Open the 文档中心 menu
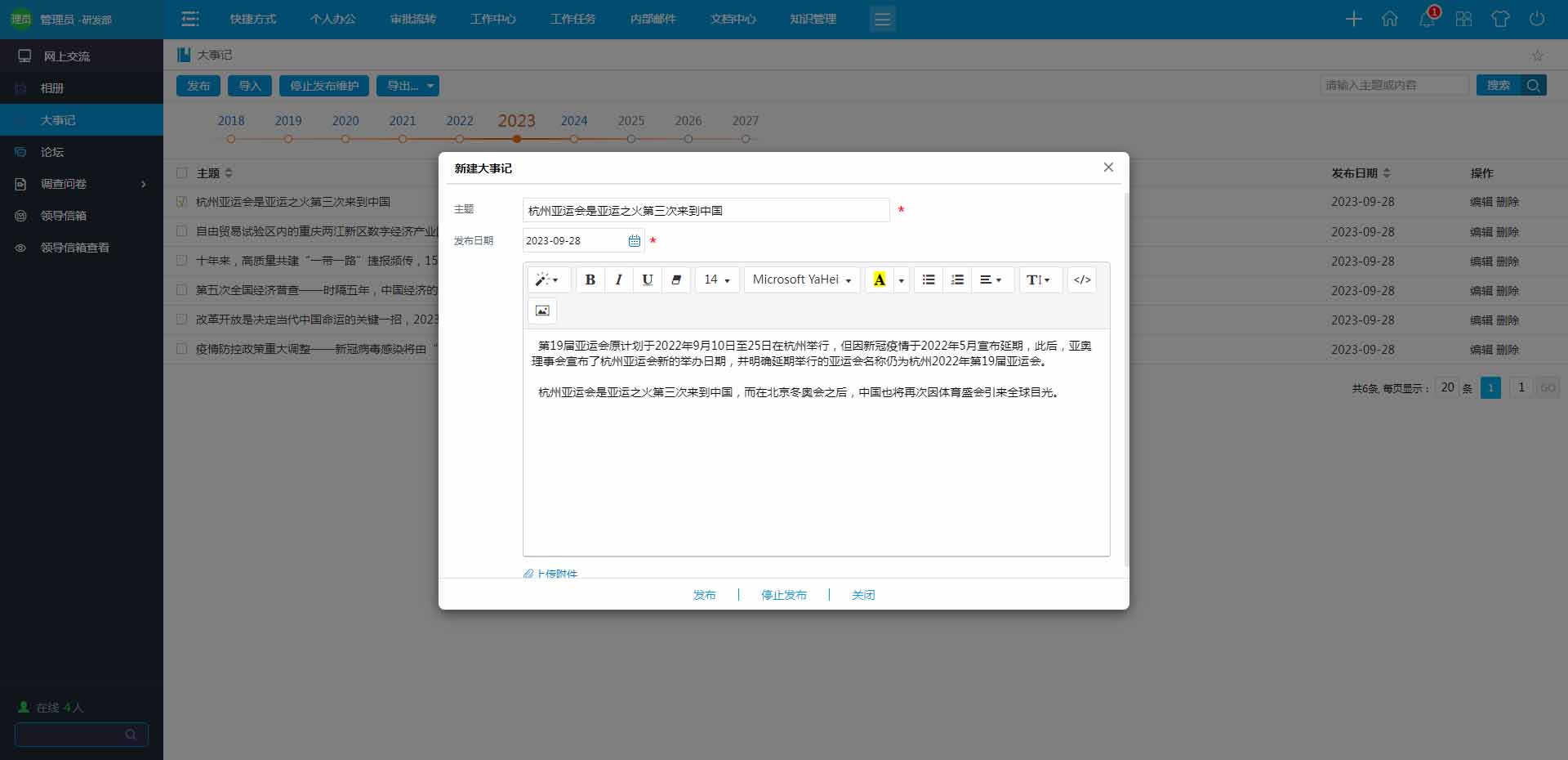This screenshot has width=1568, height=760. [733, 19]
